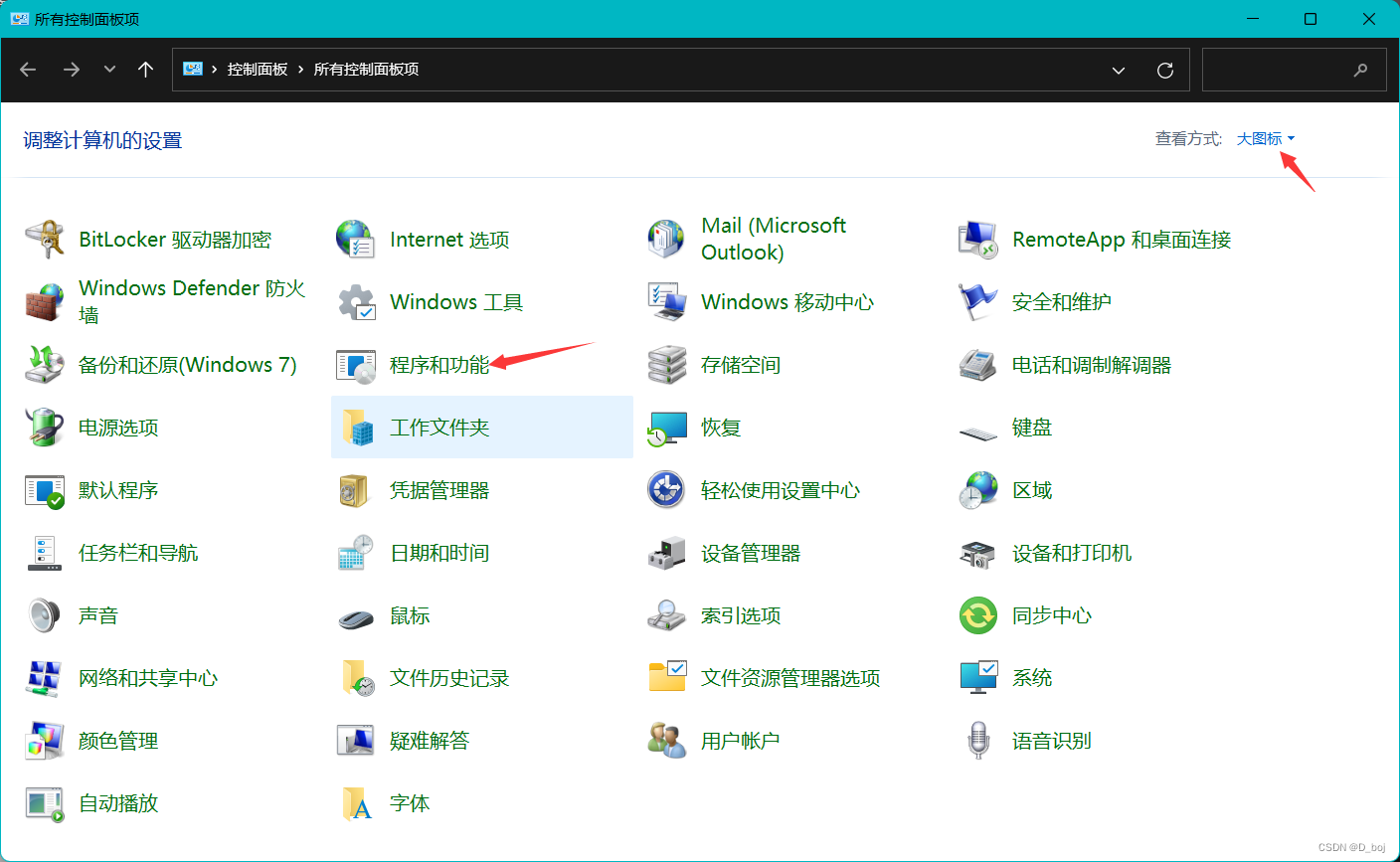Click the 电话和调制解调器 icon

(x=977, y=365)
